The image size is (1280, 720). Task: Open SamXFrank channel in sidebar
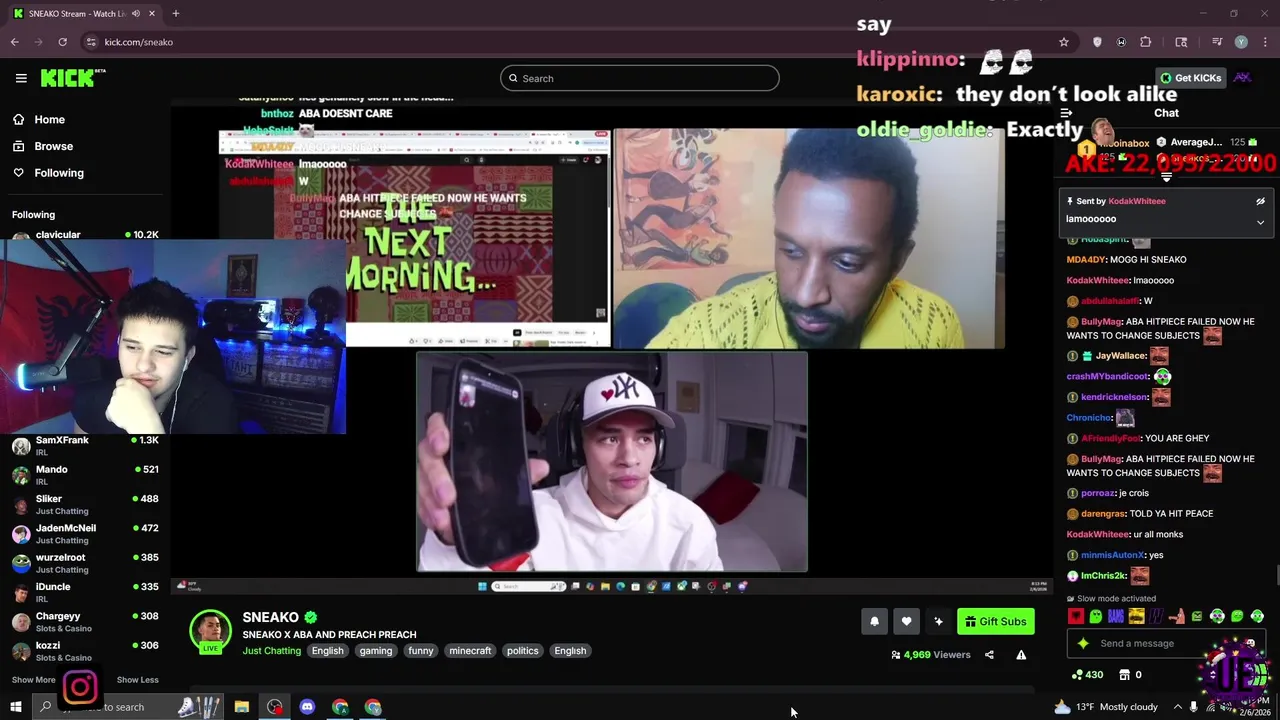point(85,446)
